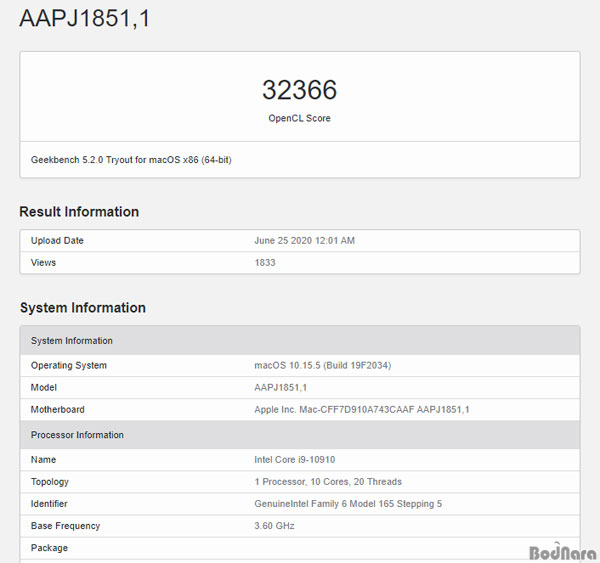Click the June 25 2020 upload date value
This screenshot has width=600, height=563.
point(305,241)
